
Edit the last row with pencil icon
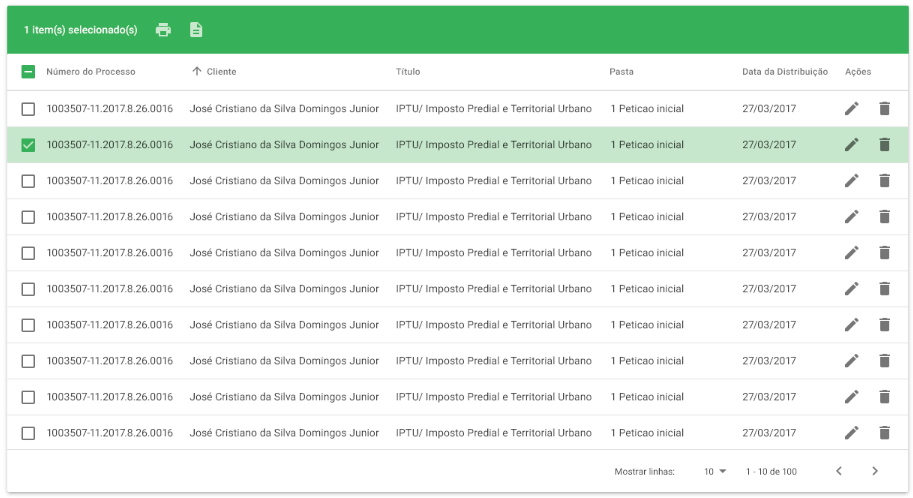851,433
